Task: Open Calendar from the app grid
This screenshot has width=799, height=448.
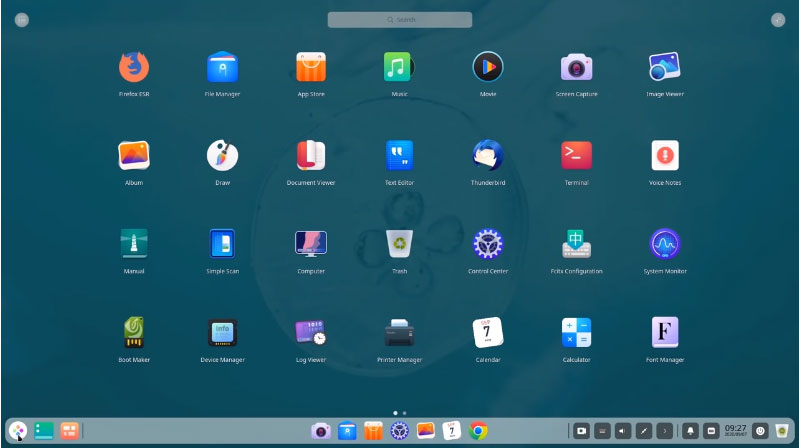Action: [488, 332]
